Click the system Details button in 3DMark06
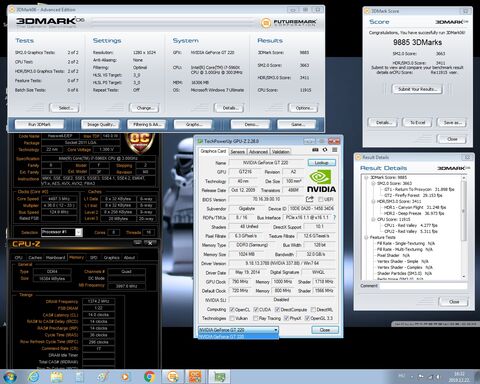480x384 pixels. pos(229,108)
